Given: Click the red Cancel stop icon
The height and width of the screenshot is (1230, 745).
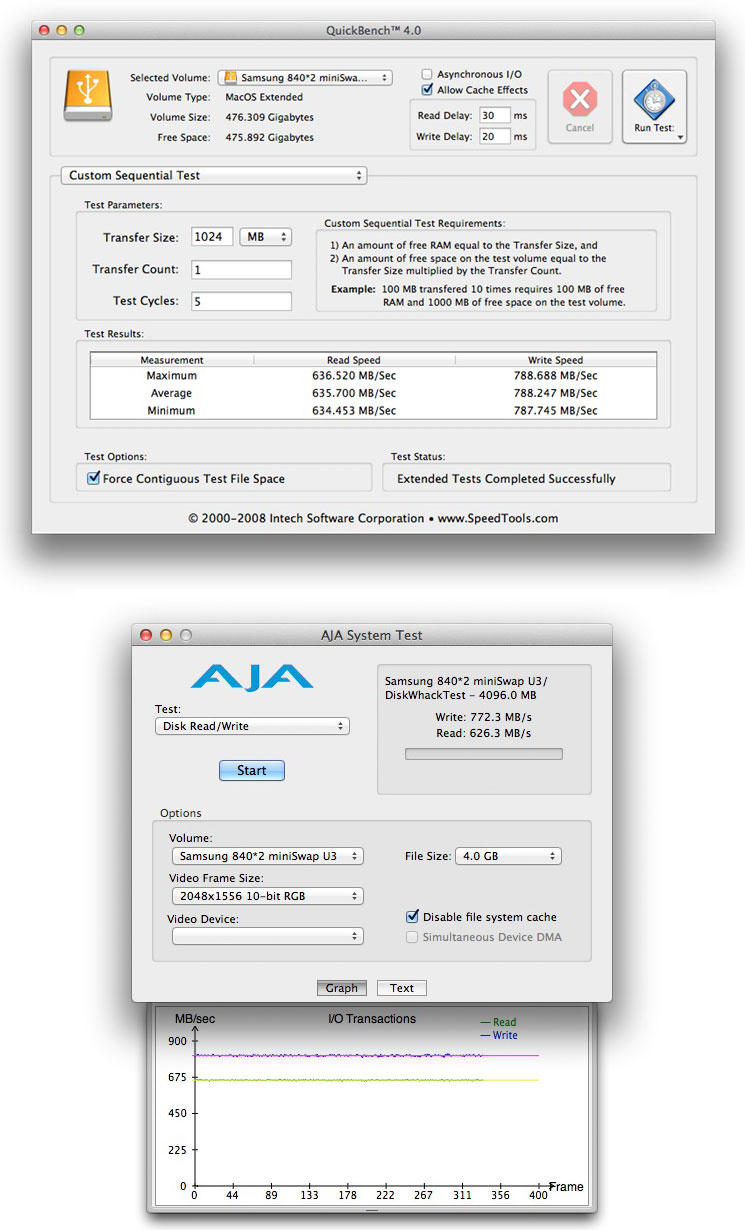Looking at the screenshot, I should point(579,99).
